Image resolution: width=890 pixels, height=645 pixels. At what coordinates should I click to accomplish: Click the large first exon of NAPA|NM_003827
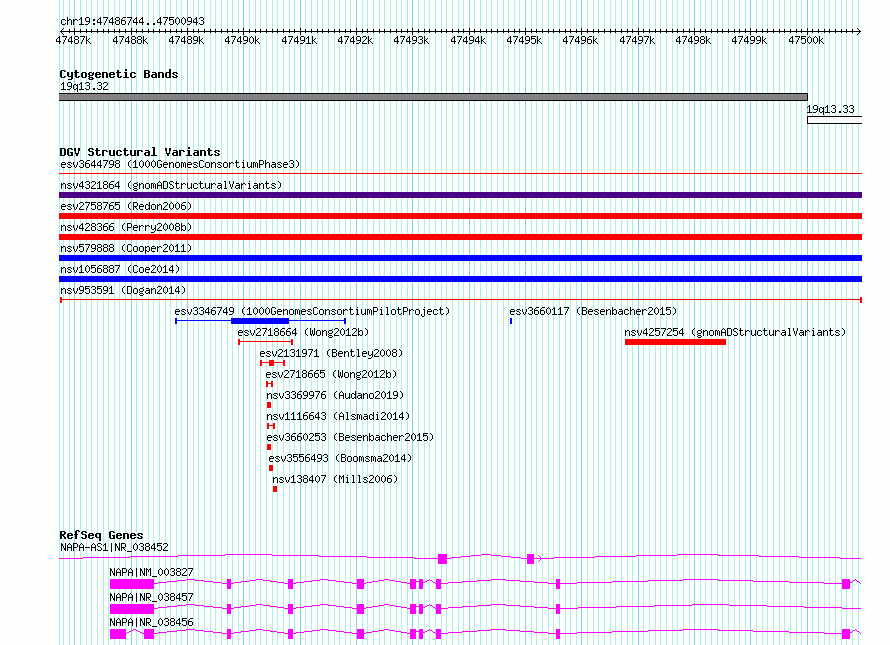click(132, 584)
